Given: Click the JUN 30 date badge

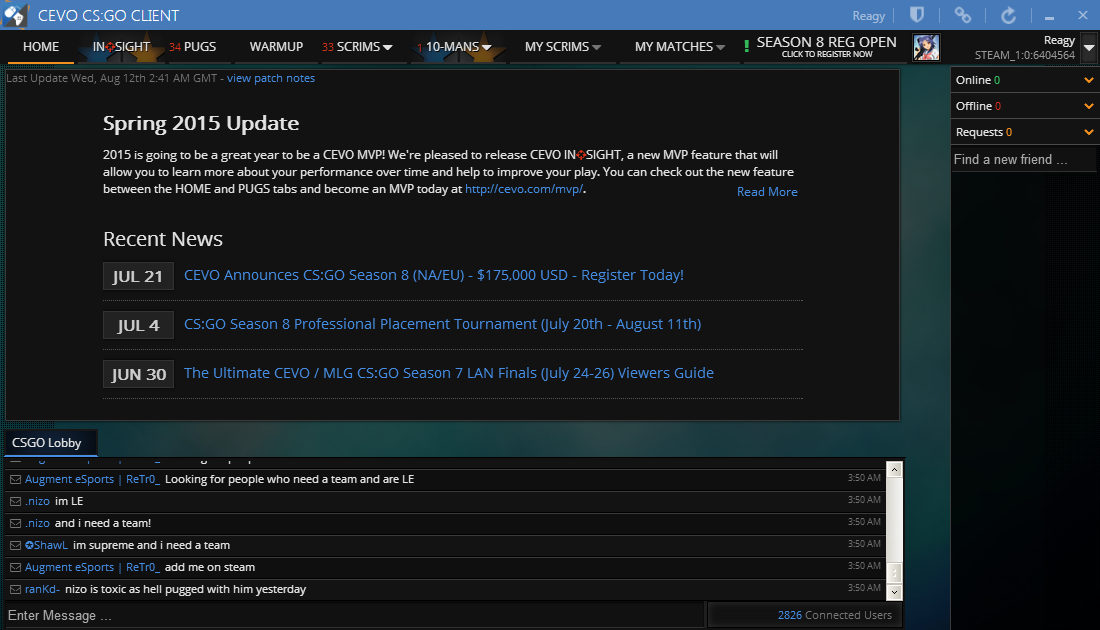Looking at the screenshot, I should pos(138,374).
